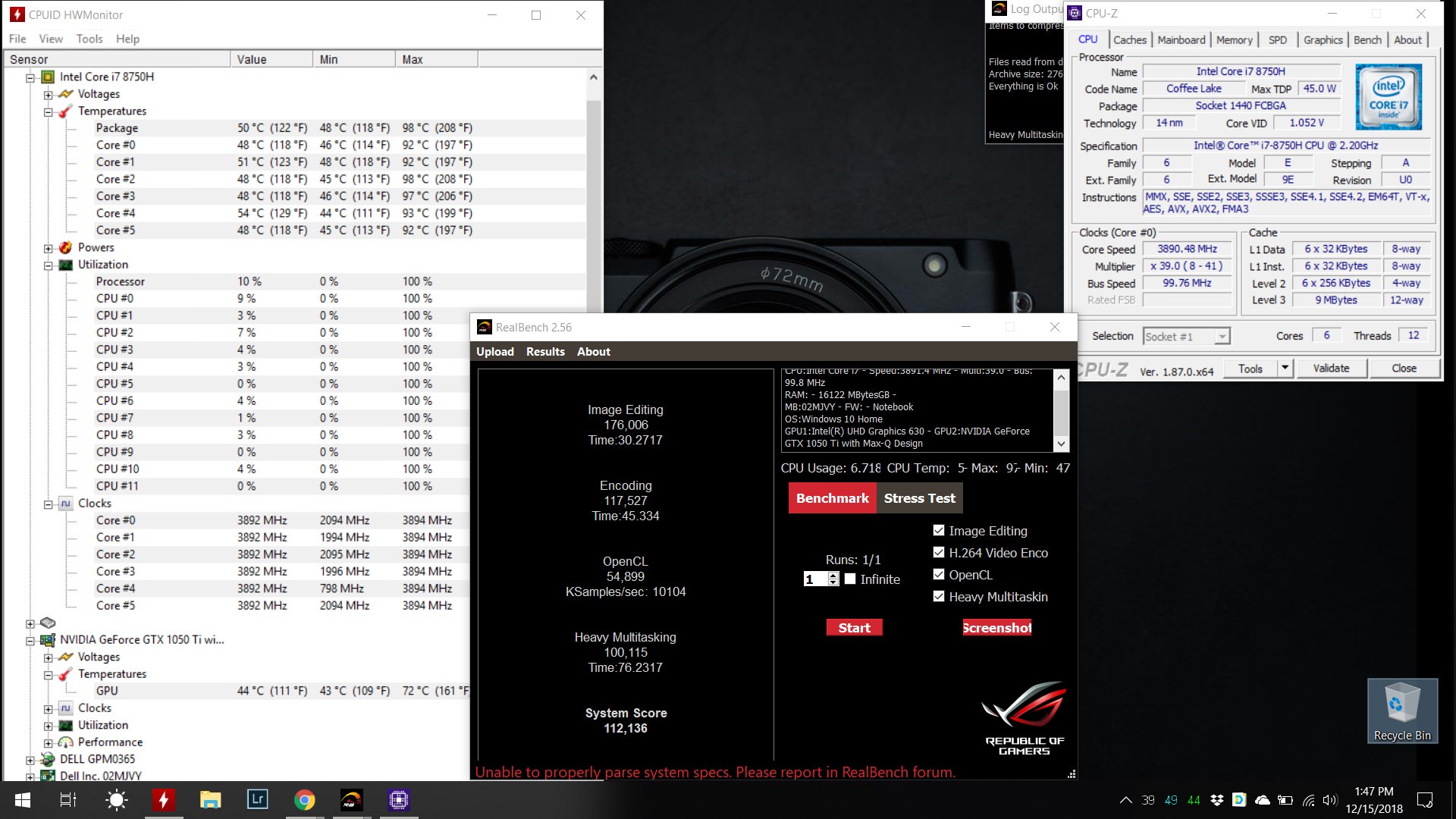The image size is (1456, 819).
Task: Uncheck Image Editing in RealBench
Action: tap(939, 531)
